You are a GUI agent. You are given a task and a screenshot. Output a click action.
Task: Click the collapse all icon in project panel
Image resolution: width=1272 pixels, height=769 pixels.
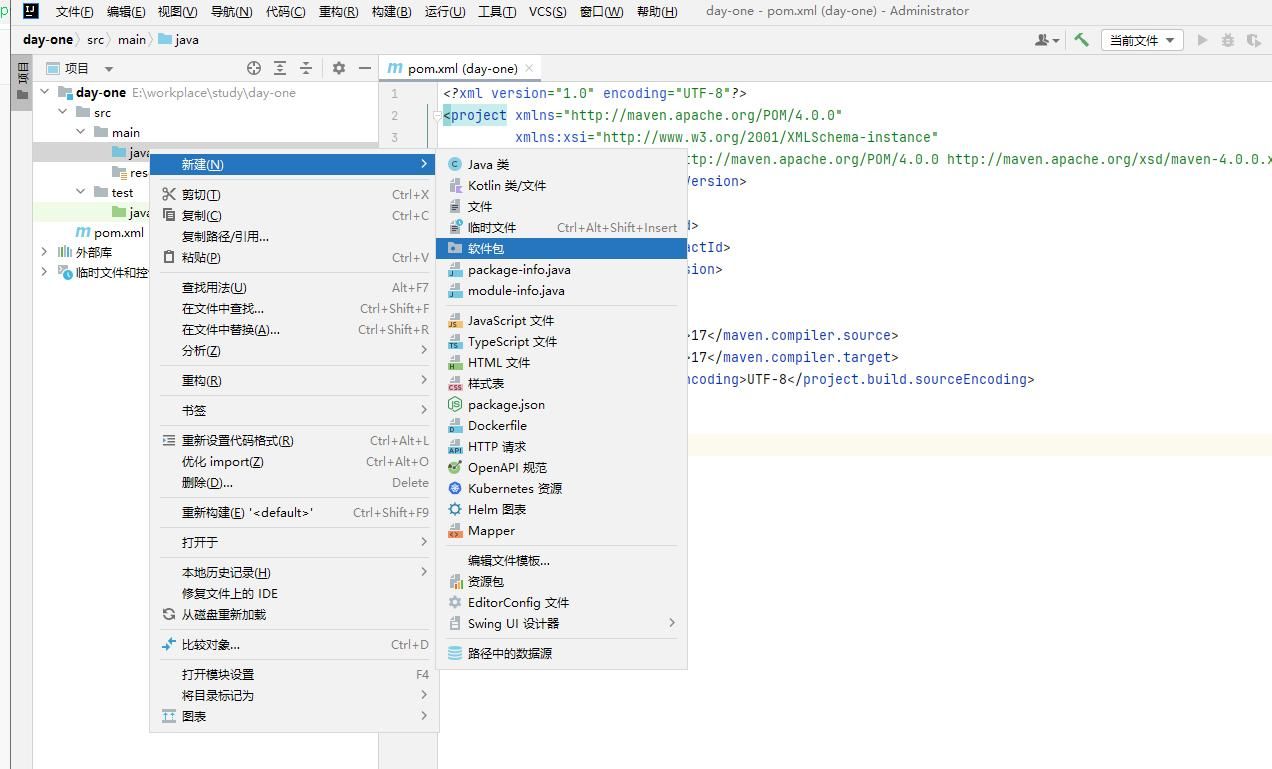[306, 68]
